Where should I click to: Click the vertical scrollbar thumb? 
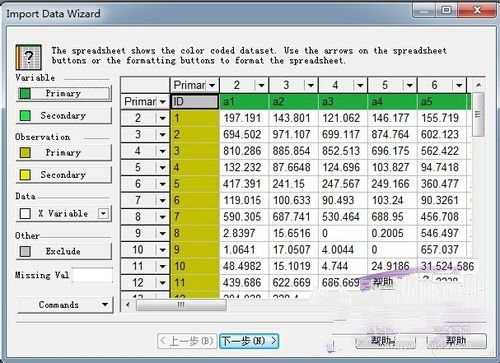tap(479, 114)
